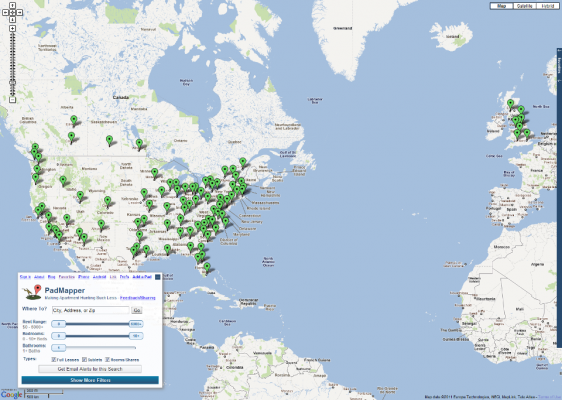Pan the map down with the arrow control
This screenshot has height=400, width=562.
[13, 19]
